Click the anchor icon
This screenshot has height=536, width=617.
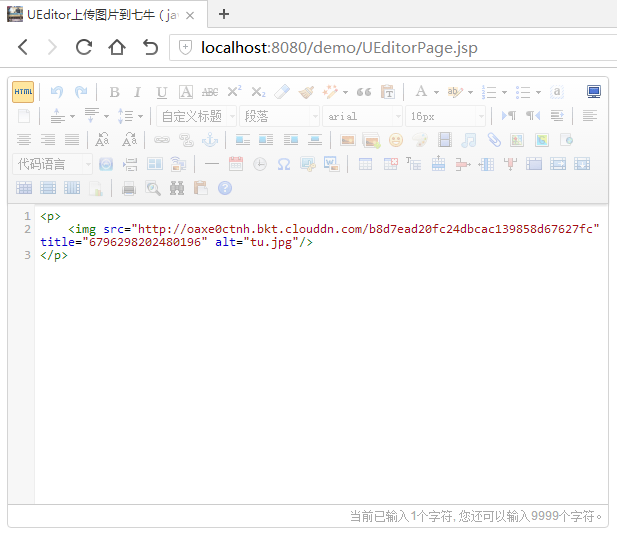pyautogui.click(x=210, y=140)
